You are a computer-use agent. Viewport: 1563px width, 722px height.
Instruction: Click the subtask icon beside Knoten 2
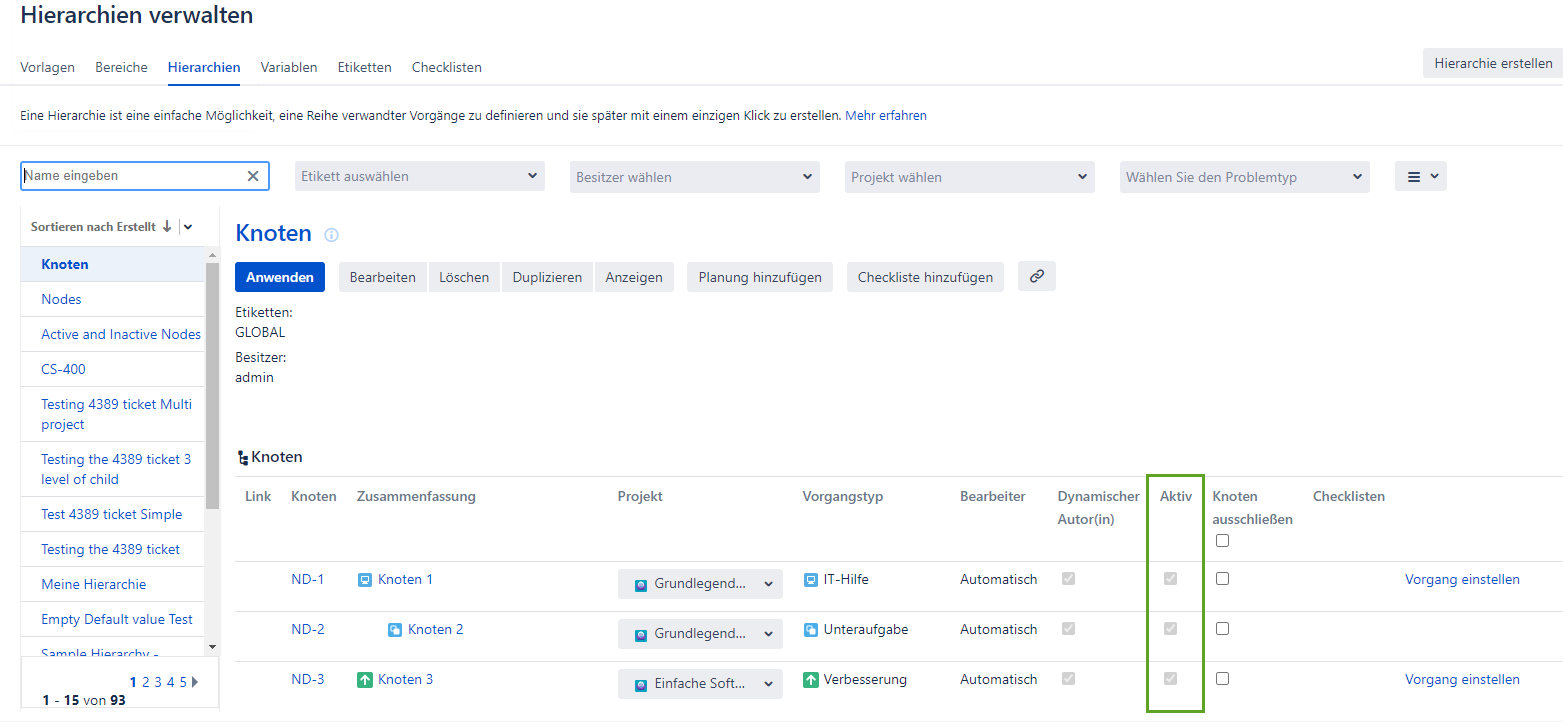[395, 630]
